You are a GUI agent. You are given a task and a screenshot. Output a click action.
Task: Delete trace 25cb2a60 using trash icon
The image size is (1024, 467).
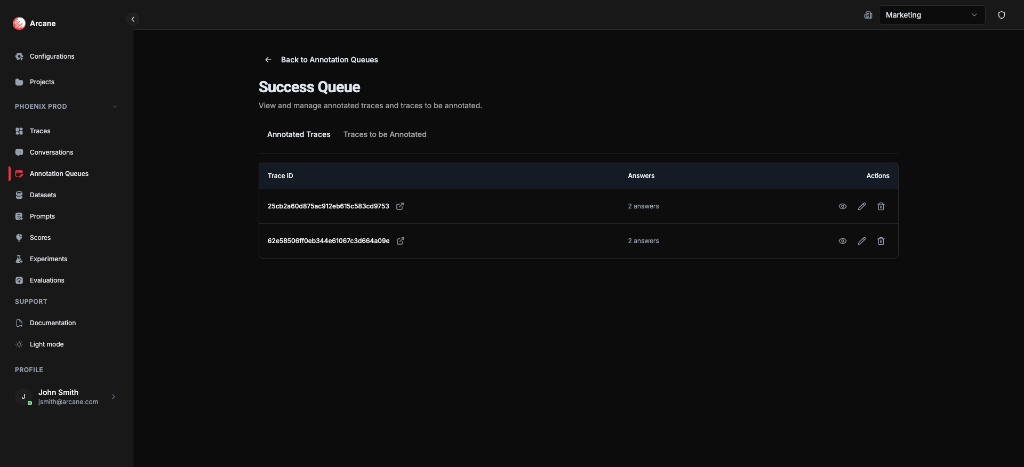point(881,206)
